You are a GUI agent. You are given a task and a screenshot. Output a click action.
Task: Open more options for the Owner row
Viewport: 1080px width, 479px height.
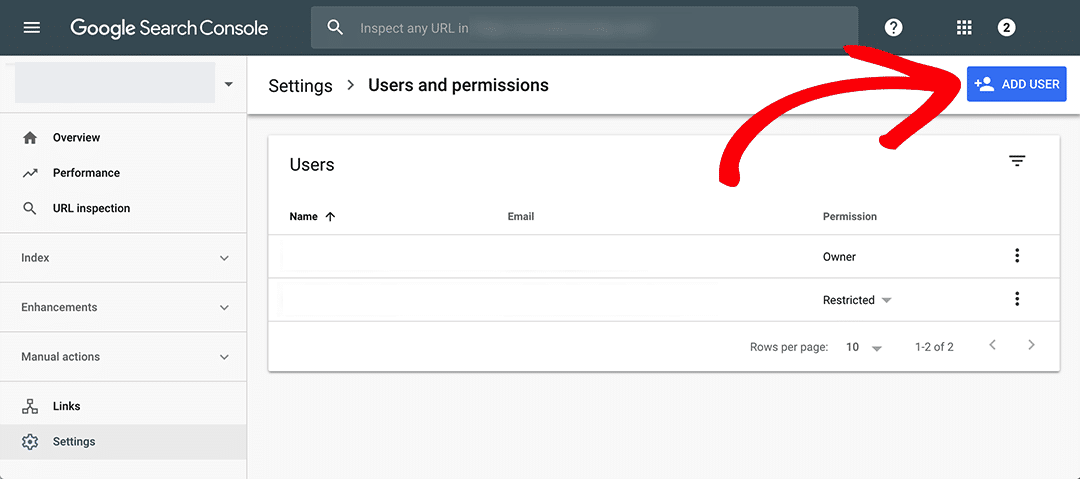[x=1017, y=256]
